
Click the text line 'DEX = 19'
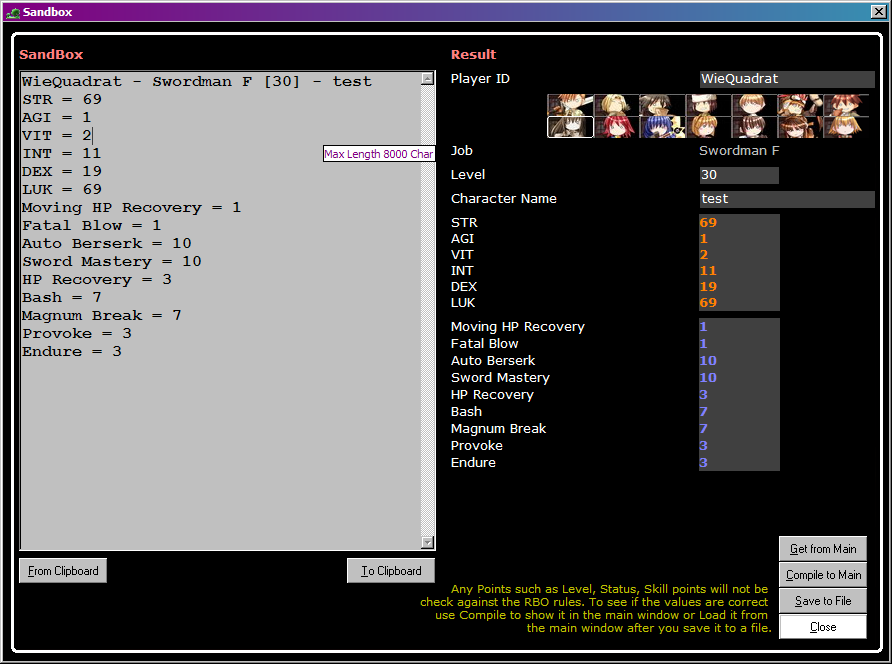(x=62, y=171)
